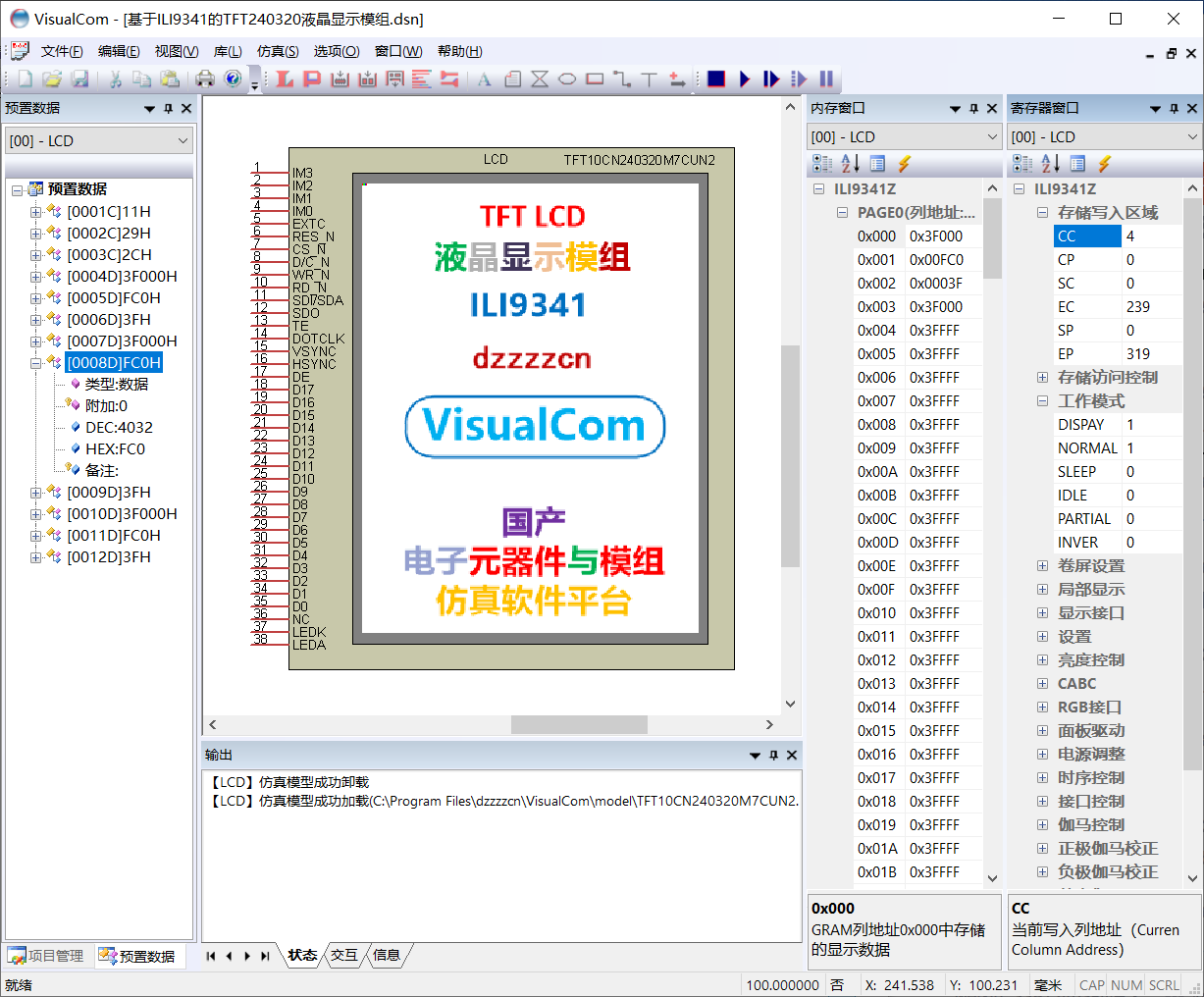Expand the CABC register group
The width and height of the screenshot is (1204, 997).
pos(1042,683)
